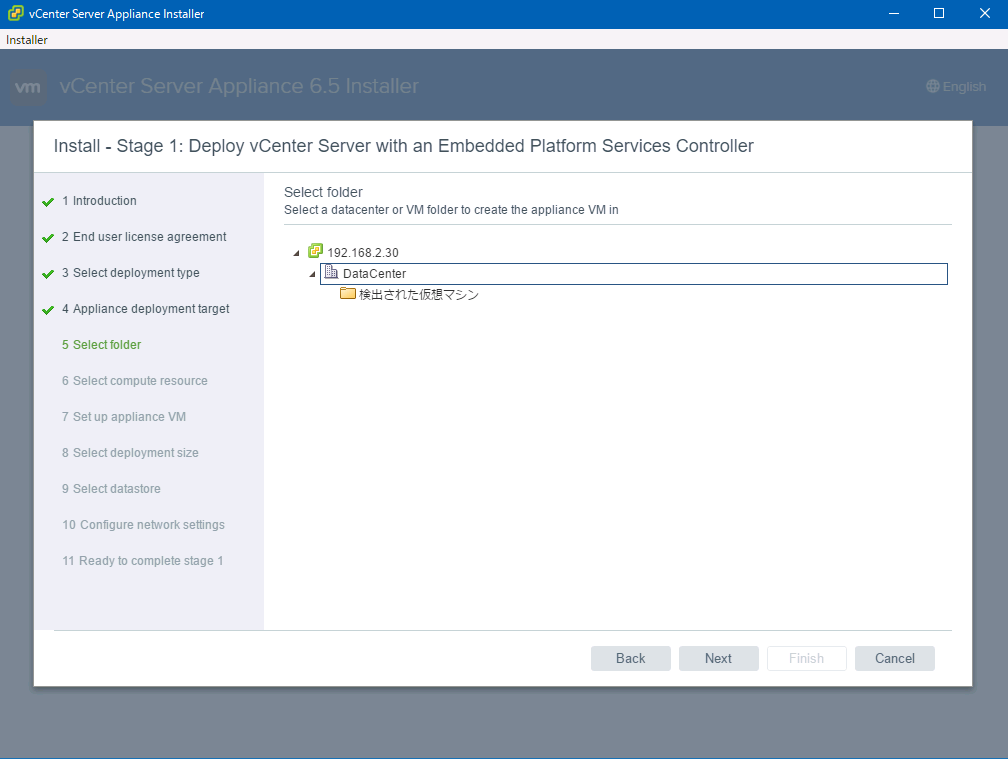Go to step 4 Appliance deployment target
This screenshot has height=759, width=1008.
(x=145, y=308)
